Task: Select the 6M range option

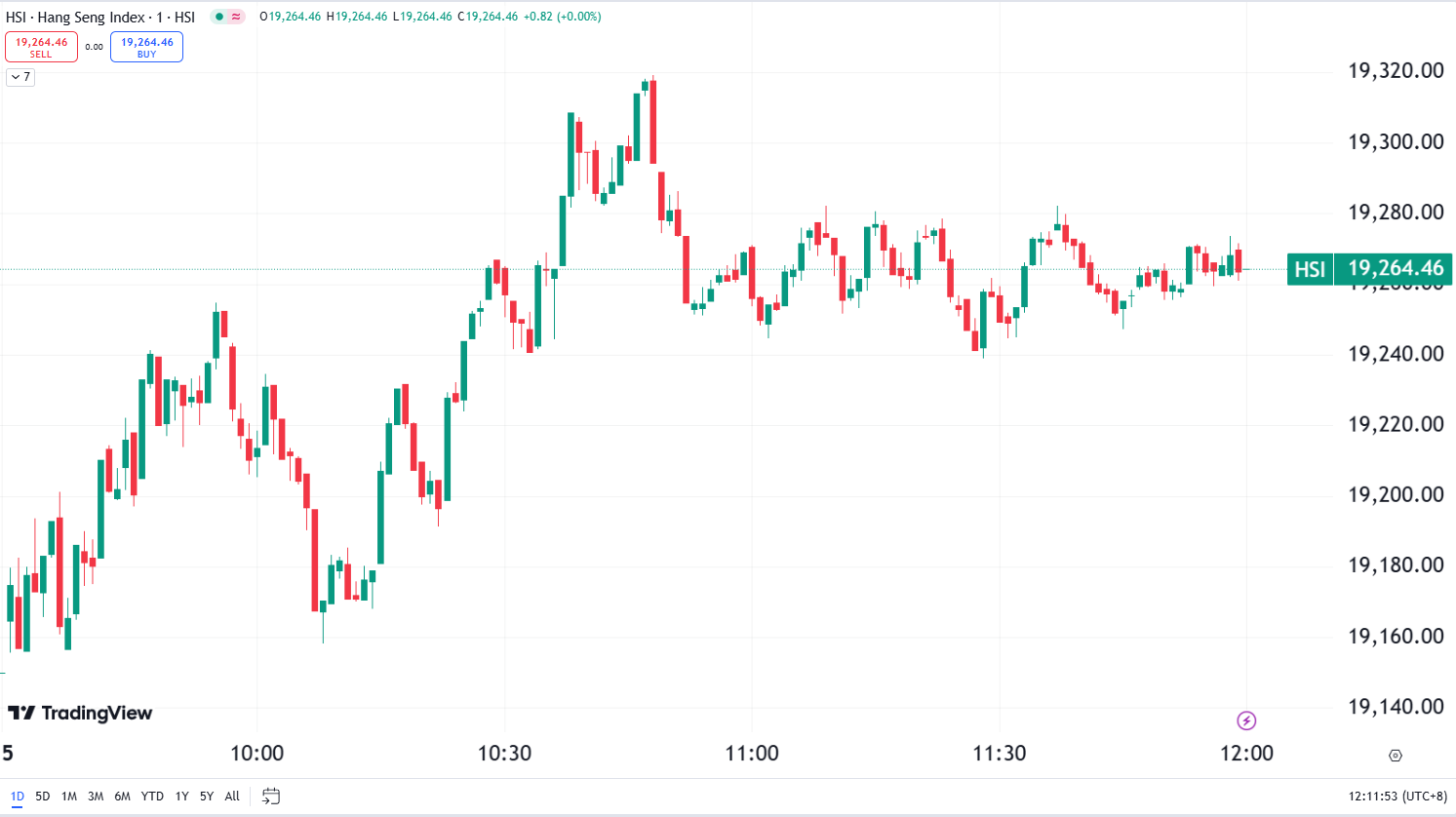Action: [123, 796]
